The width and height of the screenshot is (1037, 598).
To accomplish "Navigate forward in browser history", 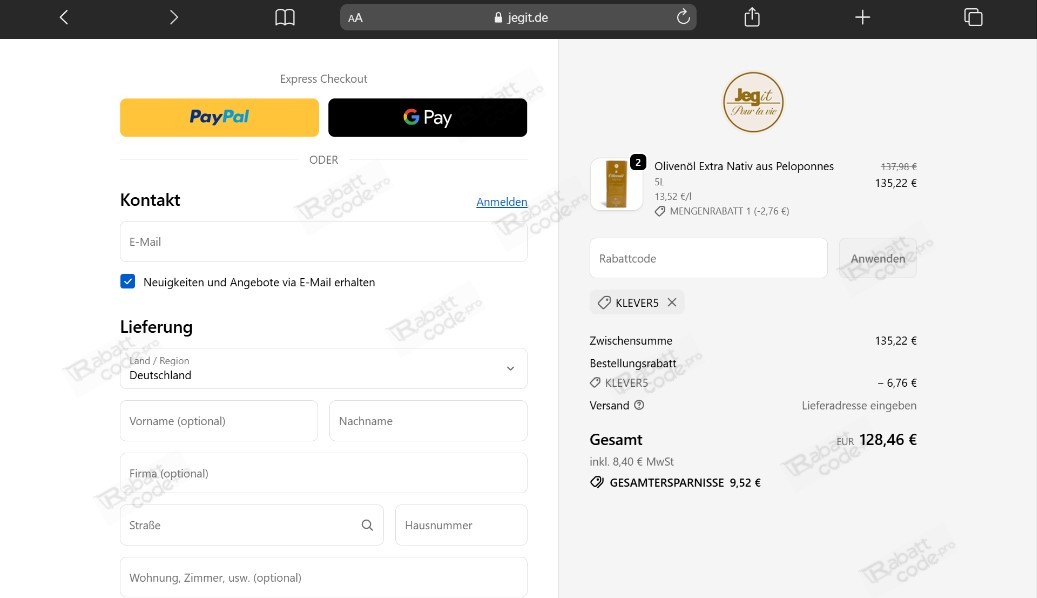I will click(x=173, y=17).
